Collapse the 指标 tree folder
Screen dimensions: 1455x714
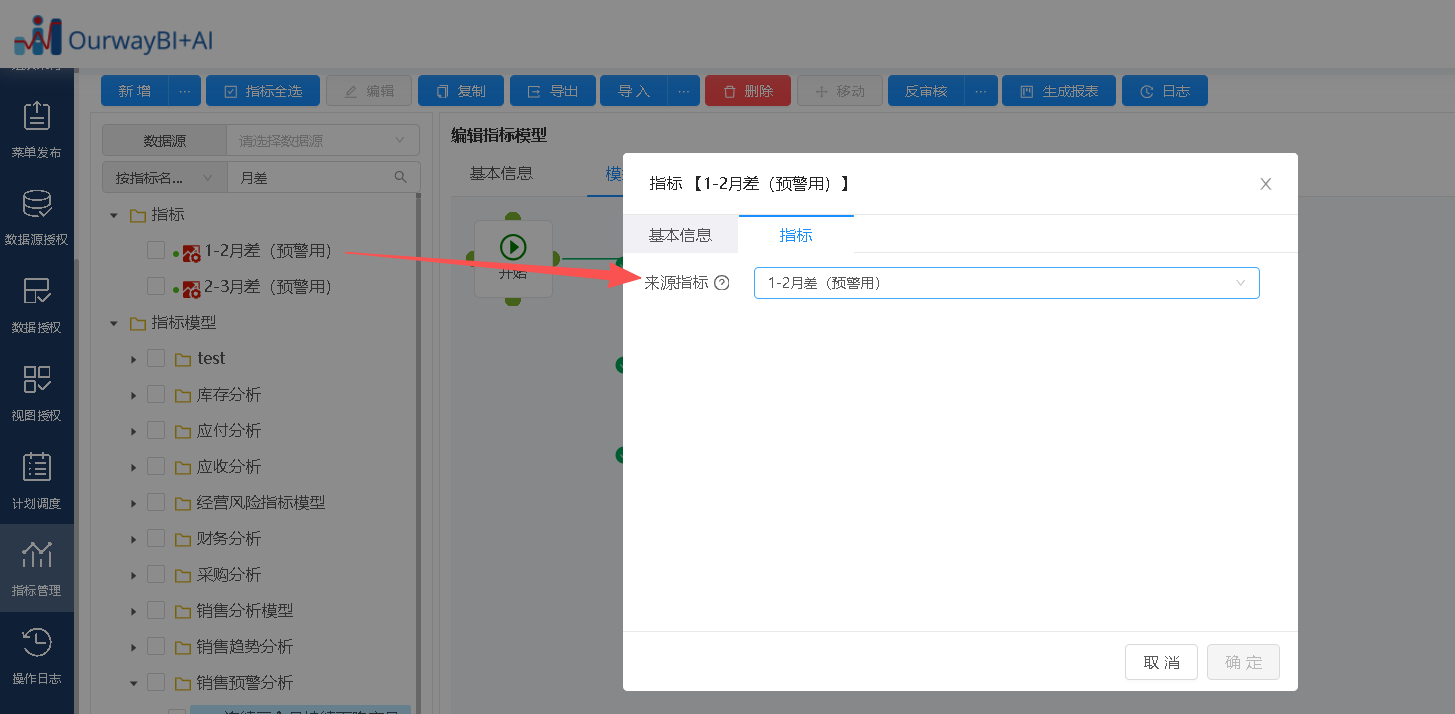pyautogui.click(x=114, y=215)
